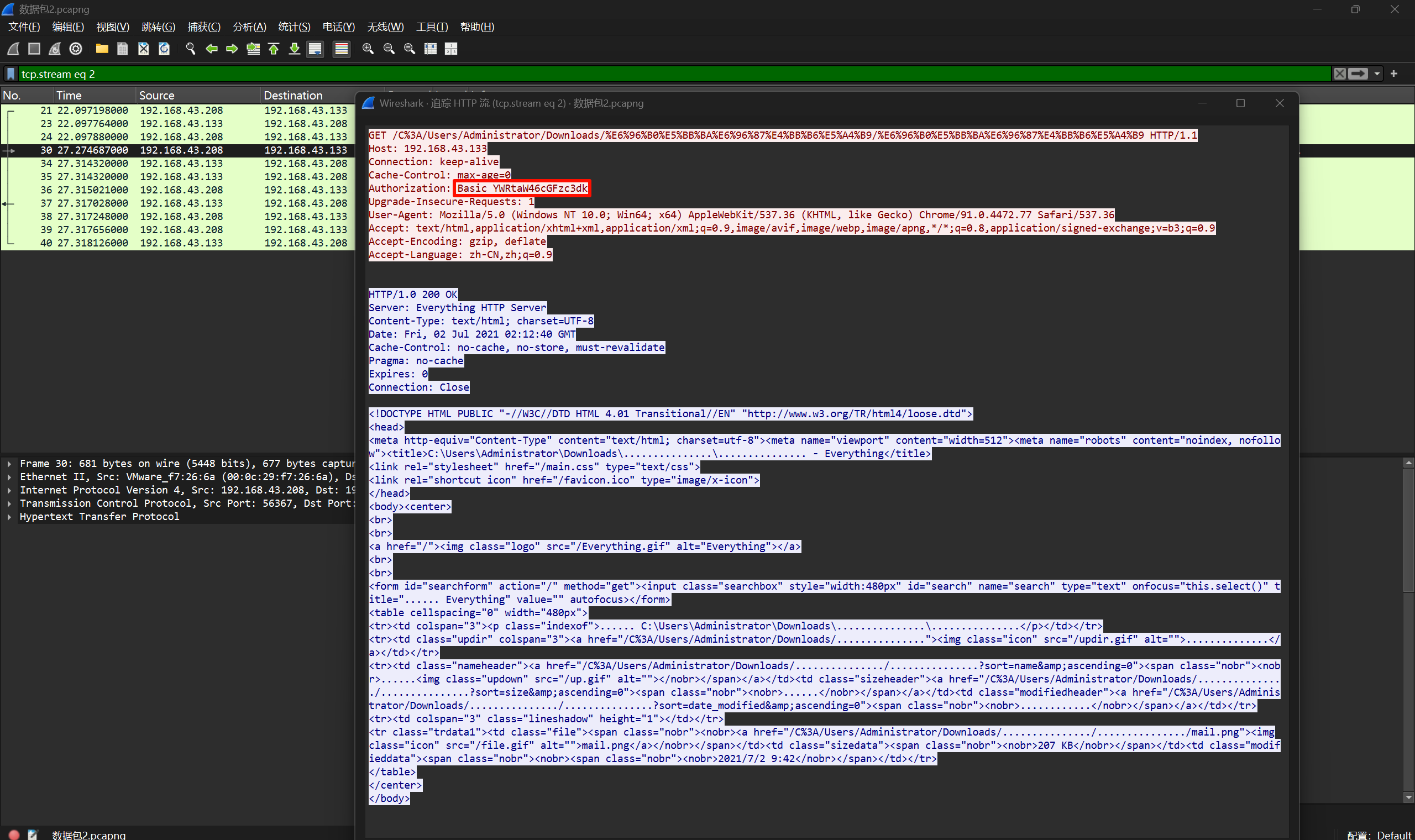This screenshot has width=1415, height=840.
Task: Click the Host: 192.168.43.133 request line
Action: (x=427, y=148)
